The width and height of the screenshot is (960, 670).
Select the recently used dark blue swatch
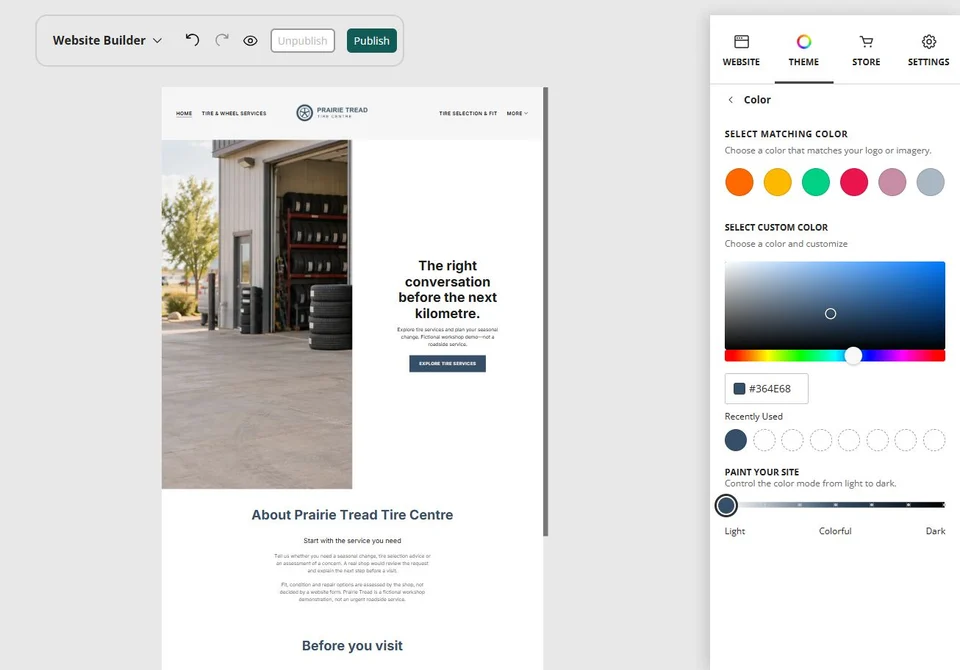click(x=735, y=440)
